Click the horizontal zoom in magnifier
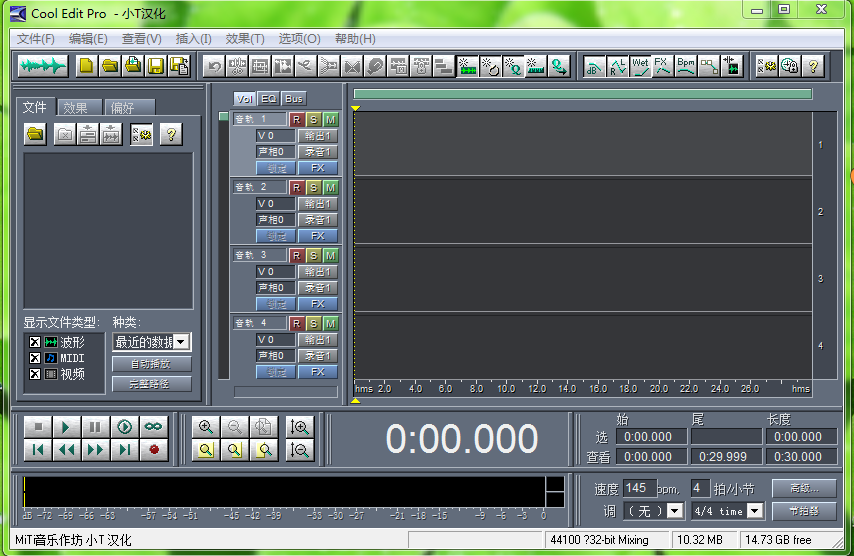Viewport: 854px width, 556px height. (206, 427)
